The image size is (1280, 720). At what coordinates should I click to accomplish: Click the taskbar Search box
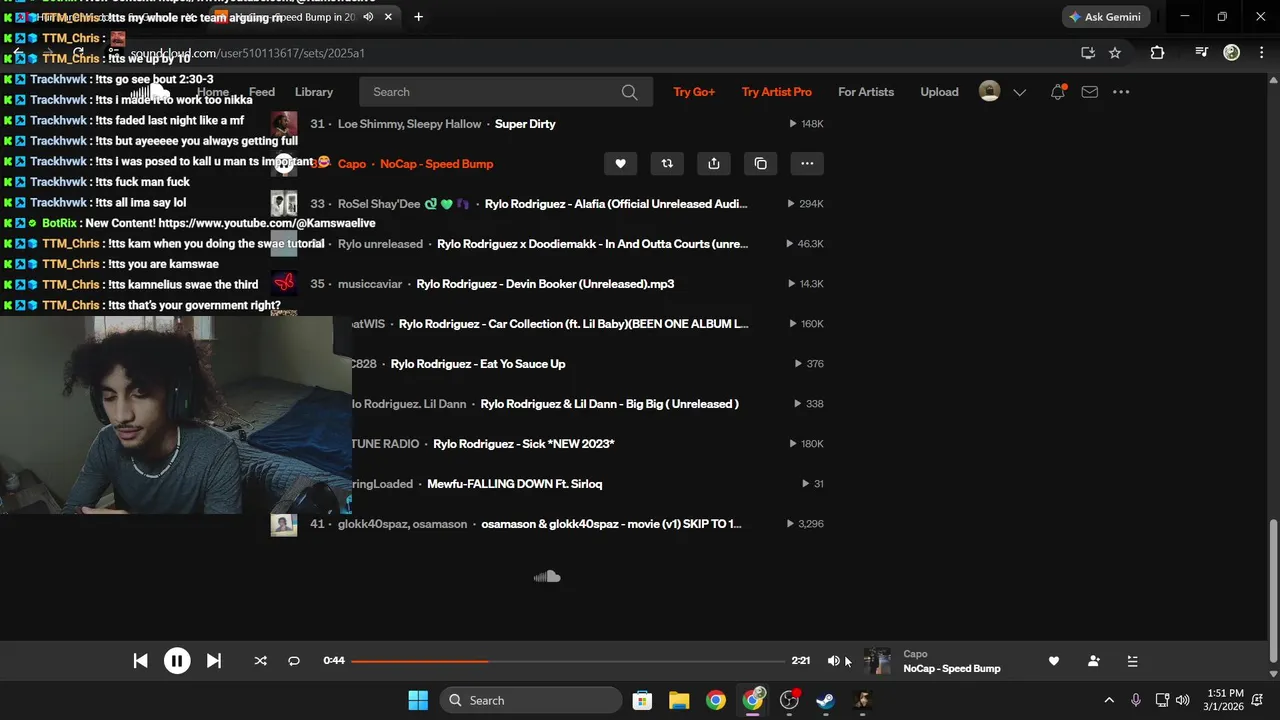coord(531,700)
